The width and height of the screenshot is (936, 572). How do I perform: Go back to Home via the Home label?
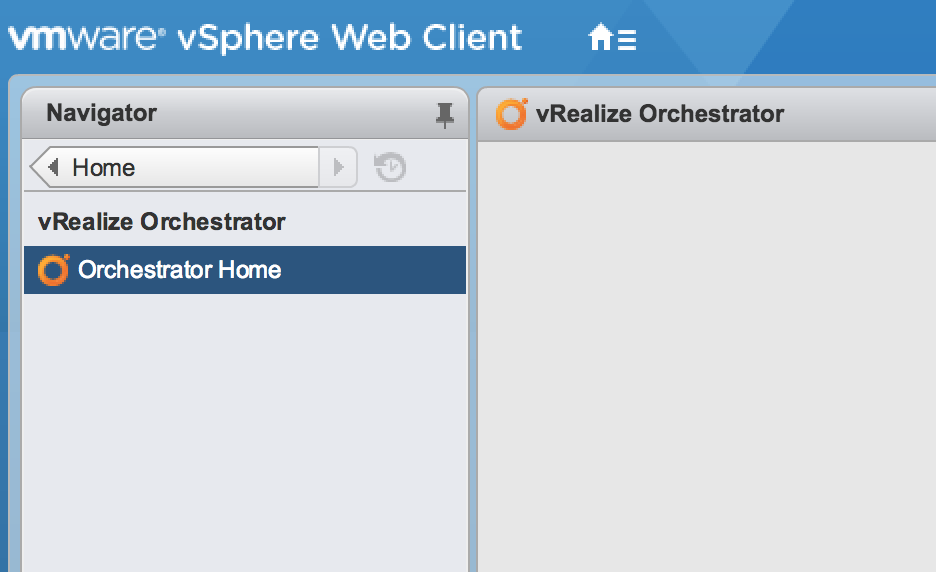pyautogui.click(x=104, y=167)
